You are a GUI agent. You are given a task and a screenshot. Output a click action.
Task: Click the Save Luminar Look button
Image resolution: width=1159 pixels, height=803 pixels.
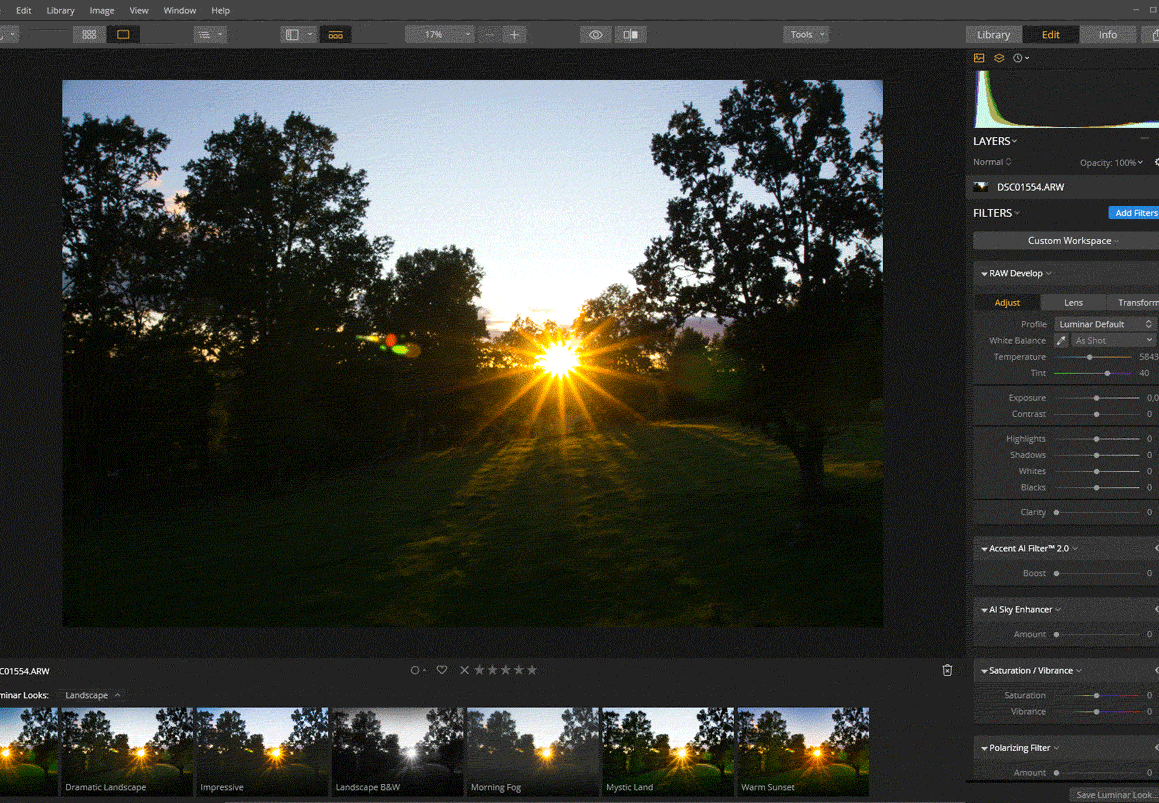pos(1114,795)
